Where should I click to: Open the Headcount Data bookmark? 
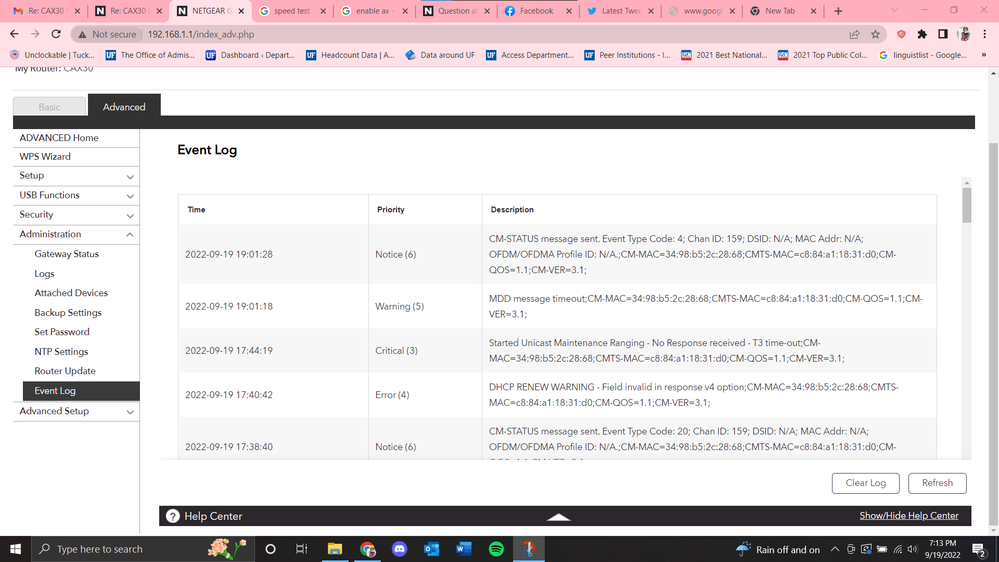click(350, 55)
